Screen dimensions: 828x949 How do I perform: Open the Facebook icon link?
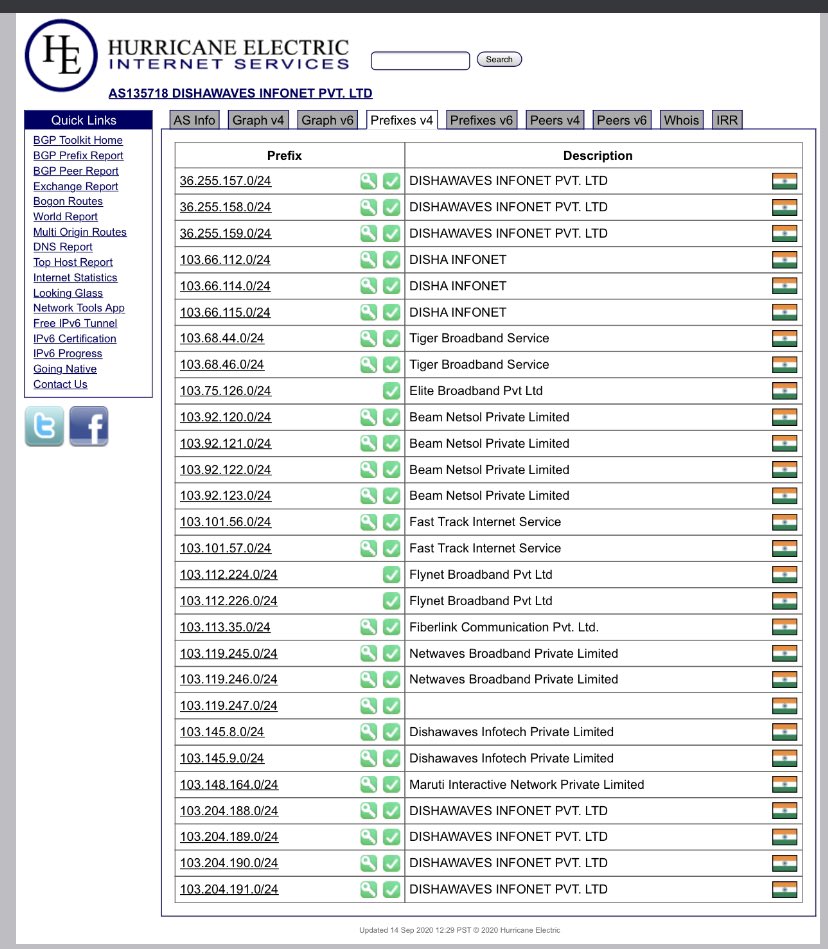[89, 426]
